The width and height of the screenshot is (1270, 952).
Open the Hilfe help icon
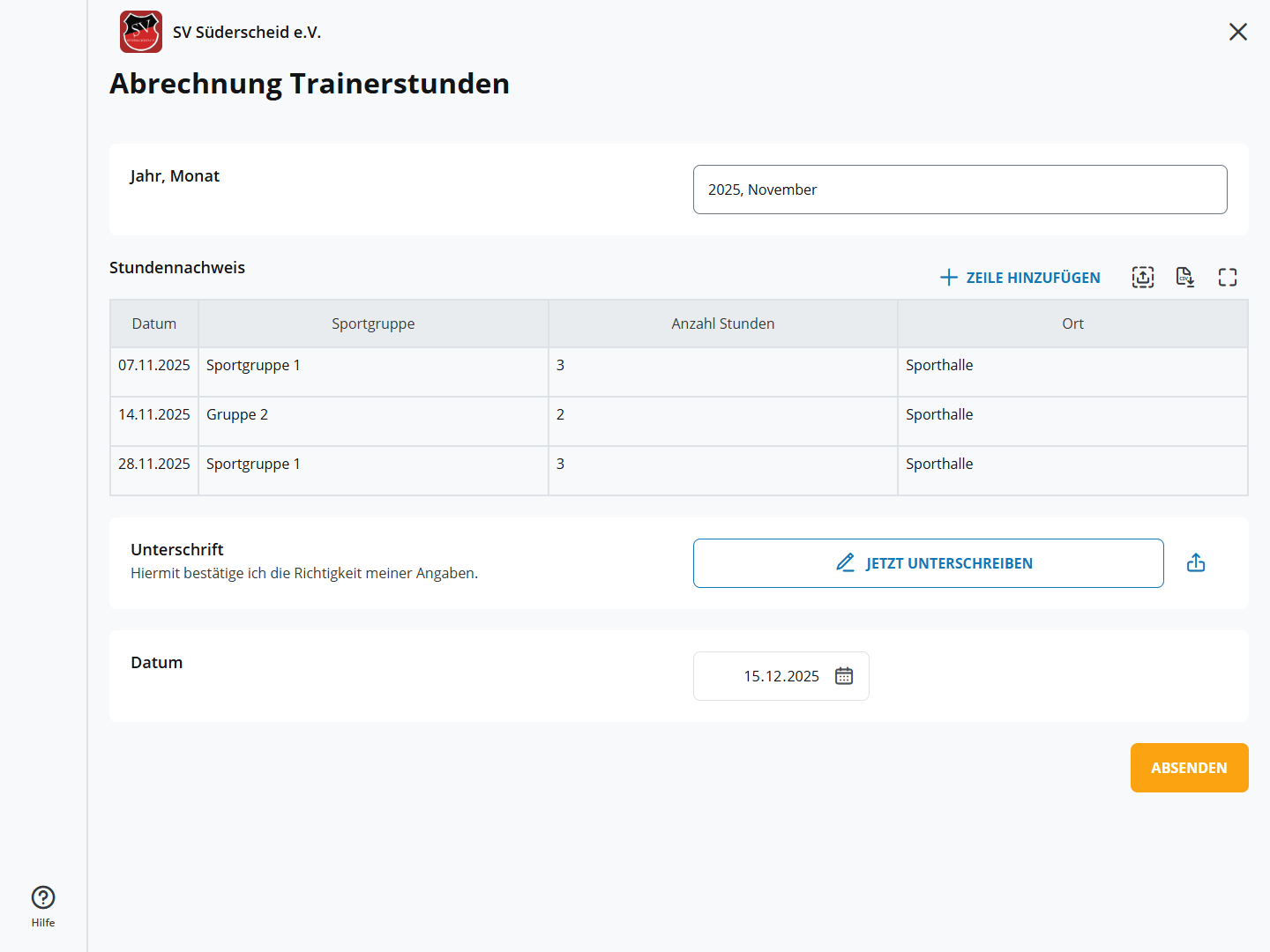click(x=43, y=897)
